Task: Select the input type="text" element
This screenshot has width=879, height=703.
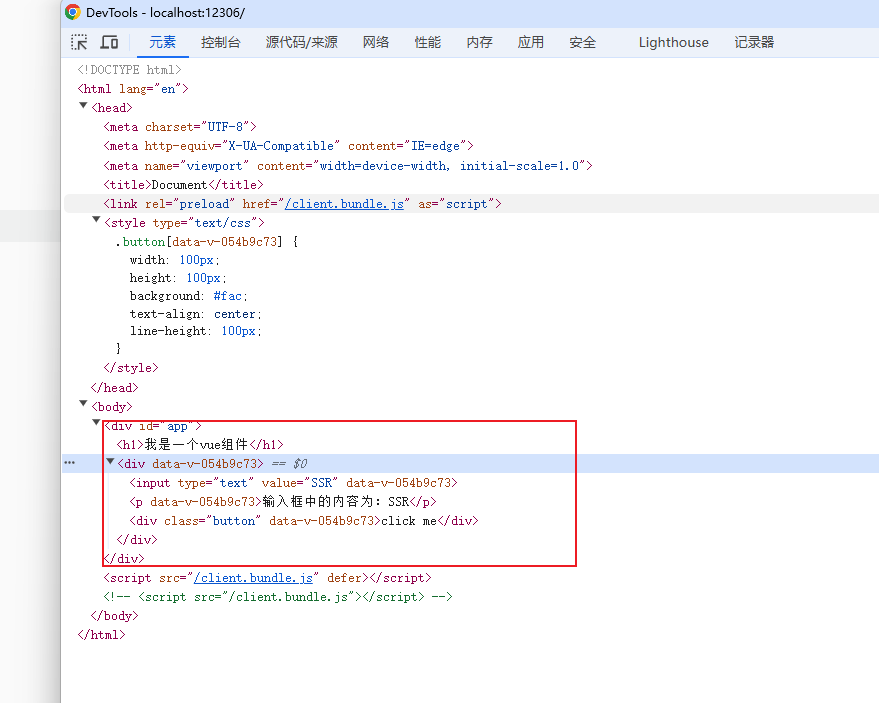Action: (x=293, y=483)
